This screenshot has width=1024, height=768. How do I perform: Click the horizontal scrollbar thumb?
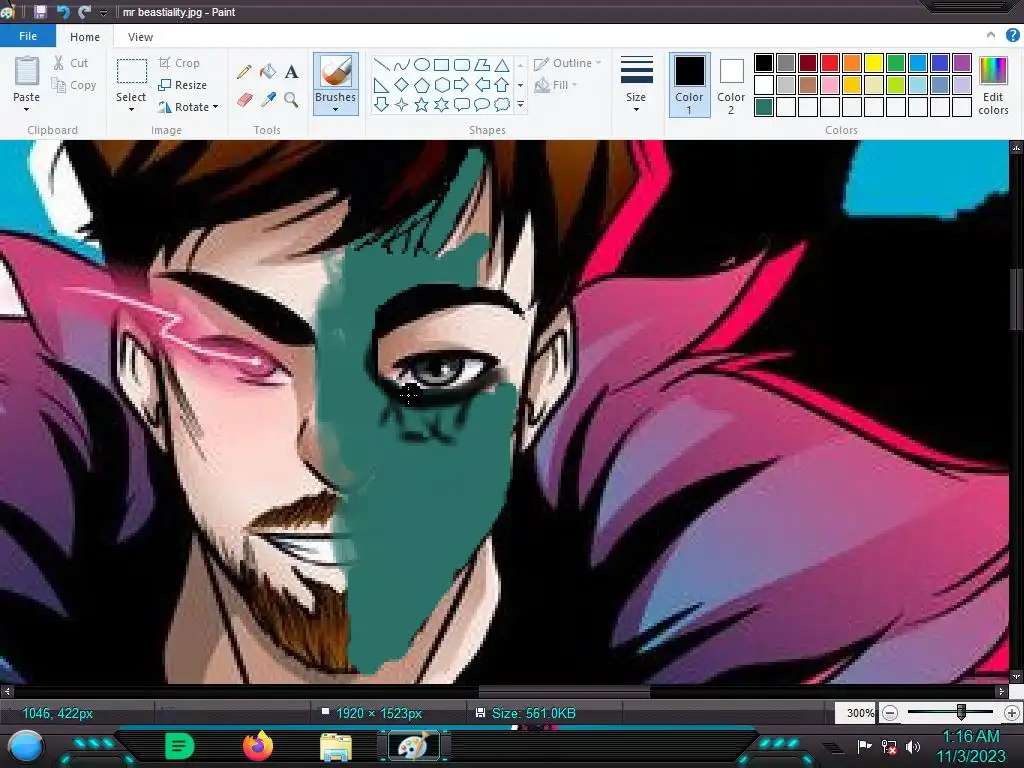(x=564, y=691)
